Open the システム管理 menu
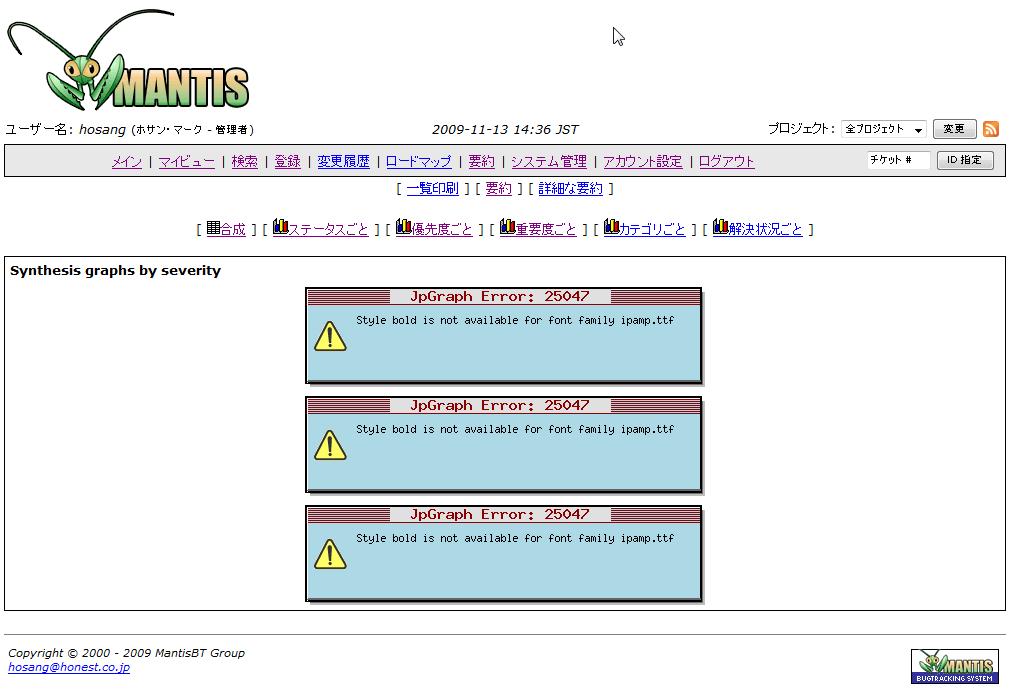 point(548,161)
